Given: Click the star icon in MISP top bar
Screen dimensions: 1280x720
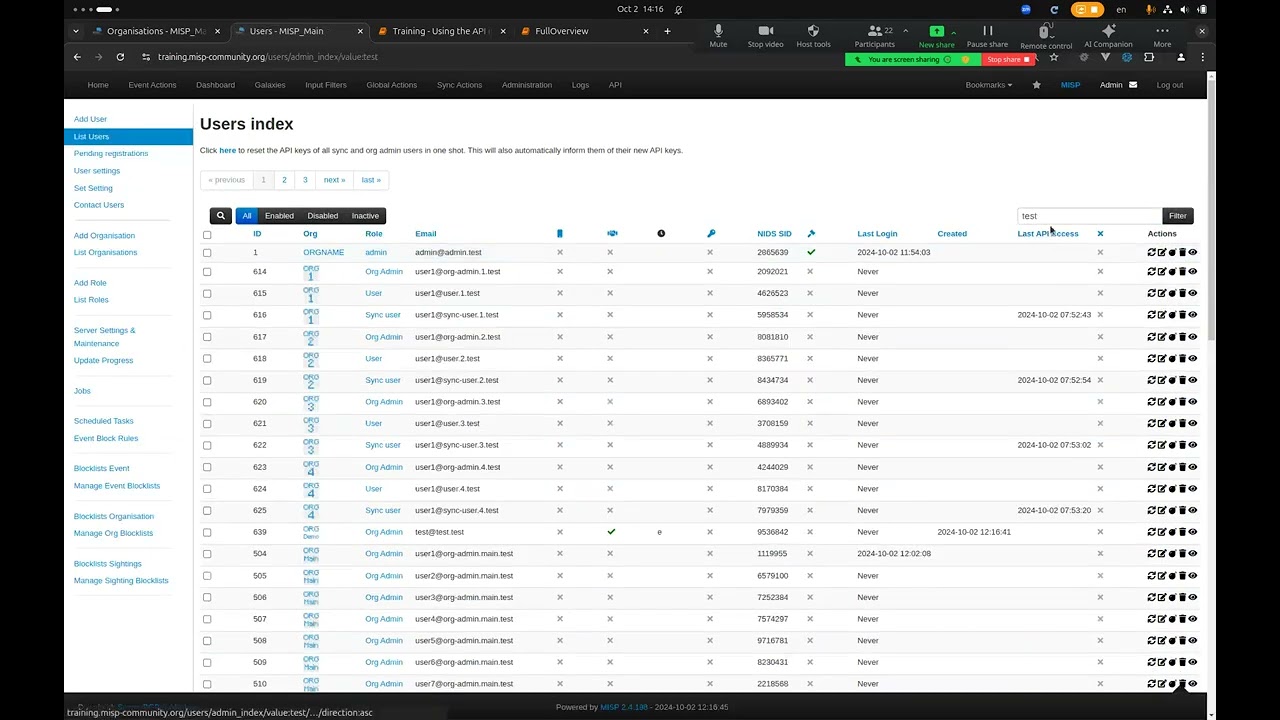Looking at the screenshot, I should (1036, 85).
